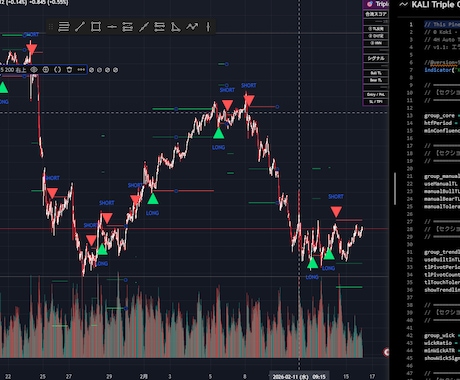Click the //@version line 6 in editor

(x=442, y=62)
